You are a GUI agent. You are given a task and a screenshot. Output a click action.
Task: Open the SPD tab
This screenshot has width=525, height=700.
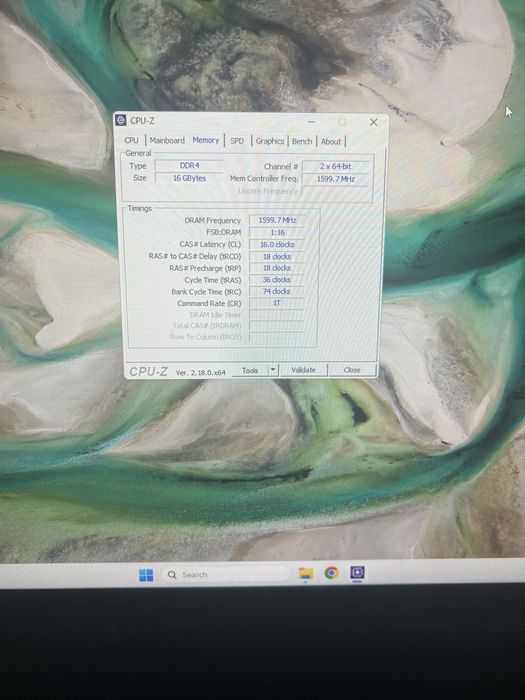pyautogui.click(x=237, y=141)
